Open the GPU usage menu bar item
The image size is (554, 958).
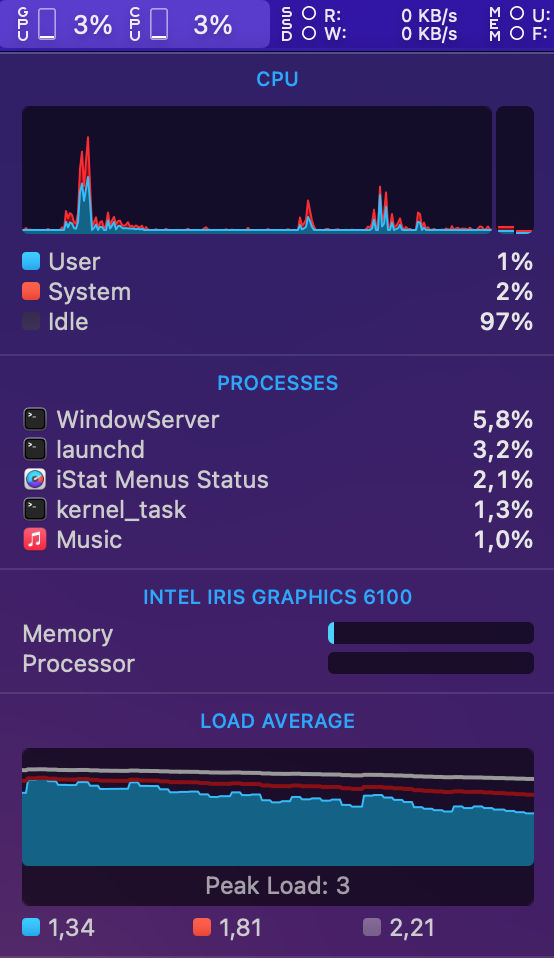tap(65, 24)
